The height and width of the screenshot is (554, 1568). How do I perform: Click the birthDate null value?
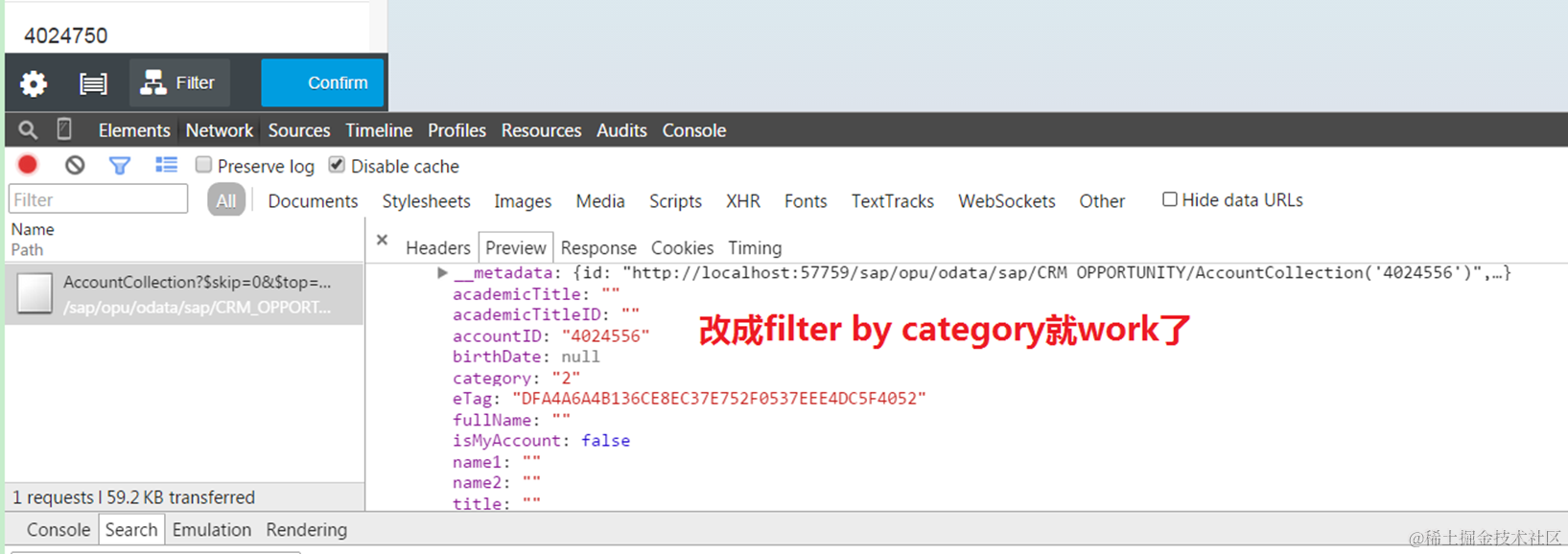click(x=581, y=357)
